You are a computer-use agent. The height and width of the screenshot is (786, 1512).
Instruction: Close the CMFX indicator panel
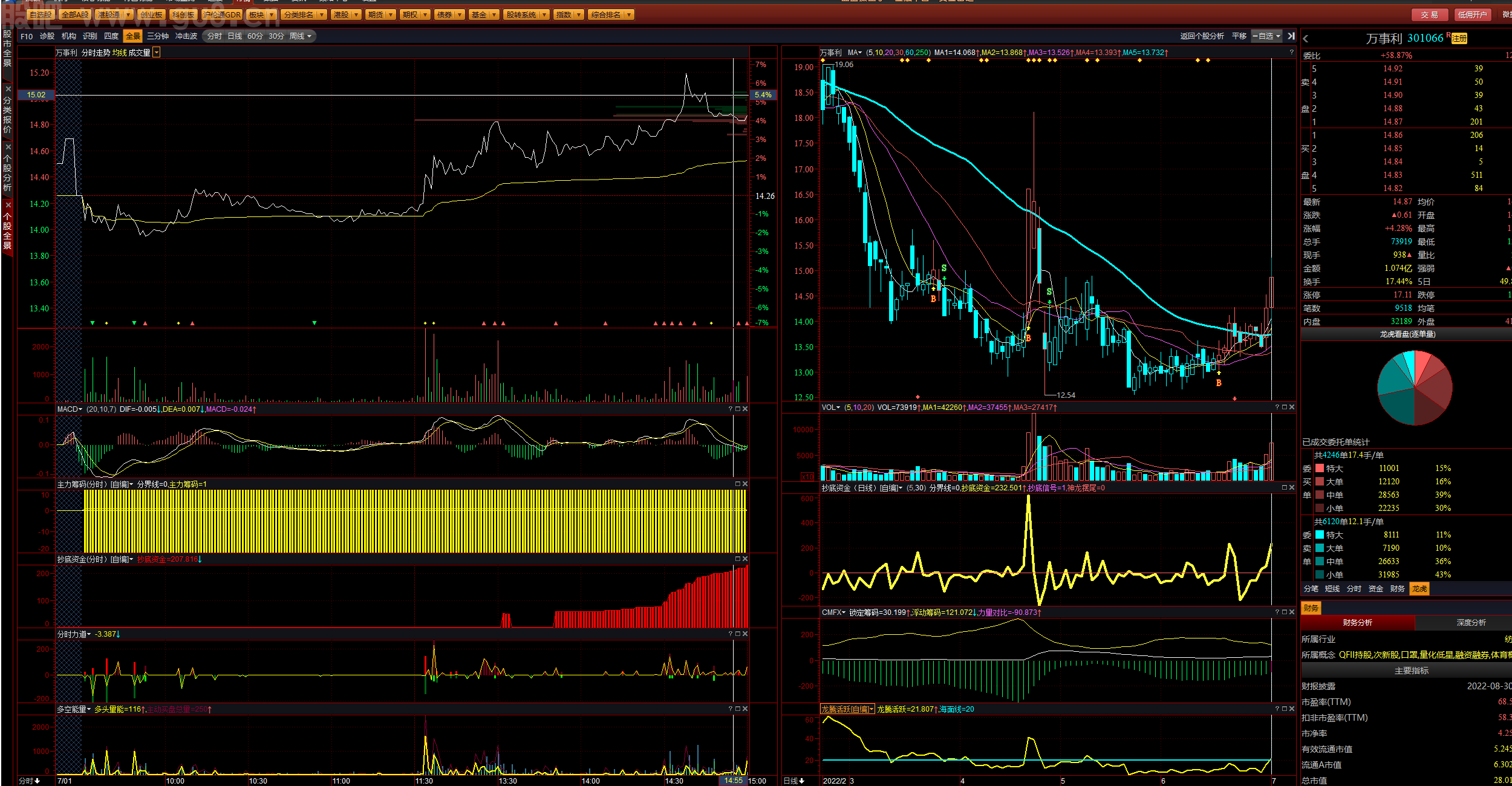coord(1292,612)
